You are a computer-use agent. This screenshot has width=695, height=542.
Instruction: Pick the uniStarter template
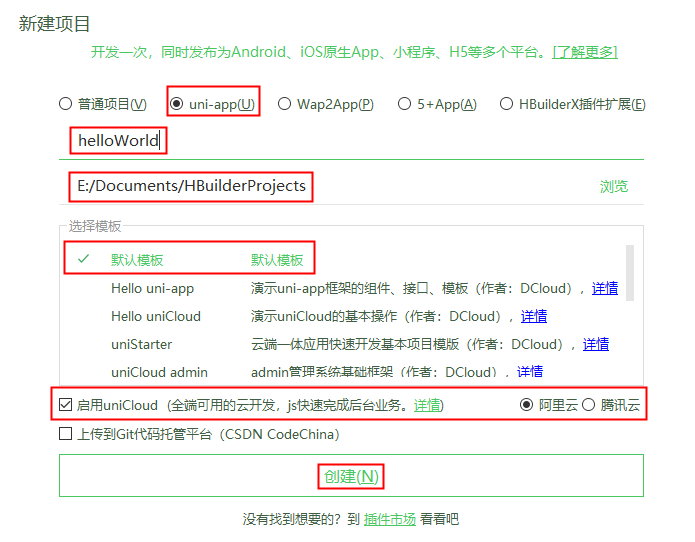[x=141, y=344]
